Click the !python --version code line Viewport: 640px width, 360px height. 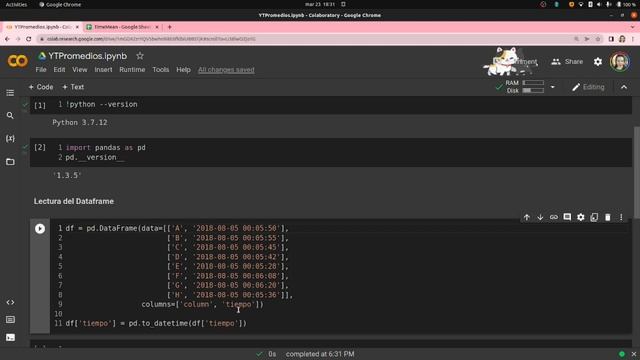point(102,104)
